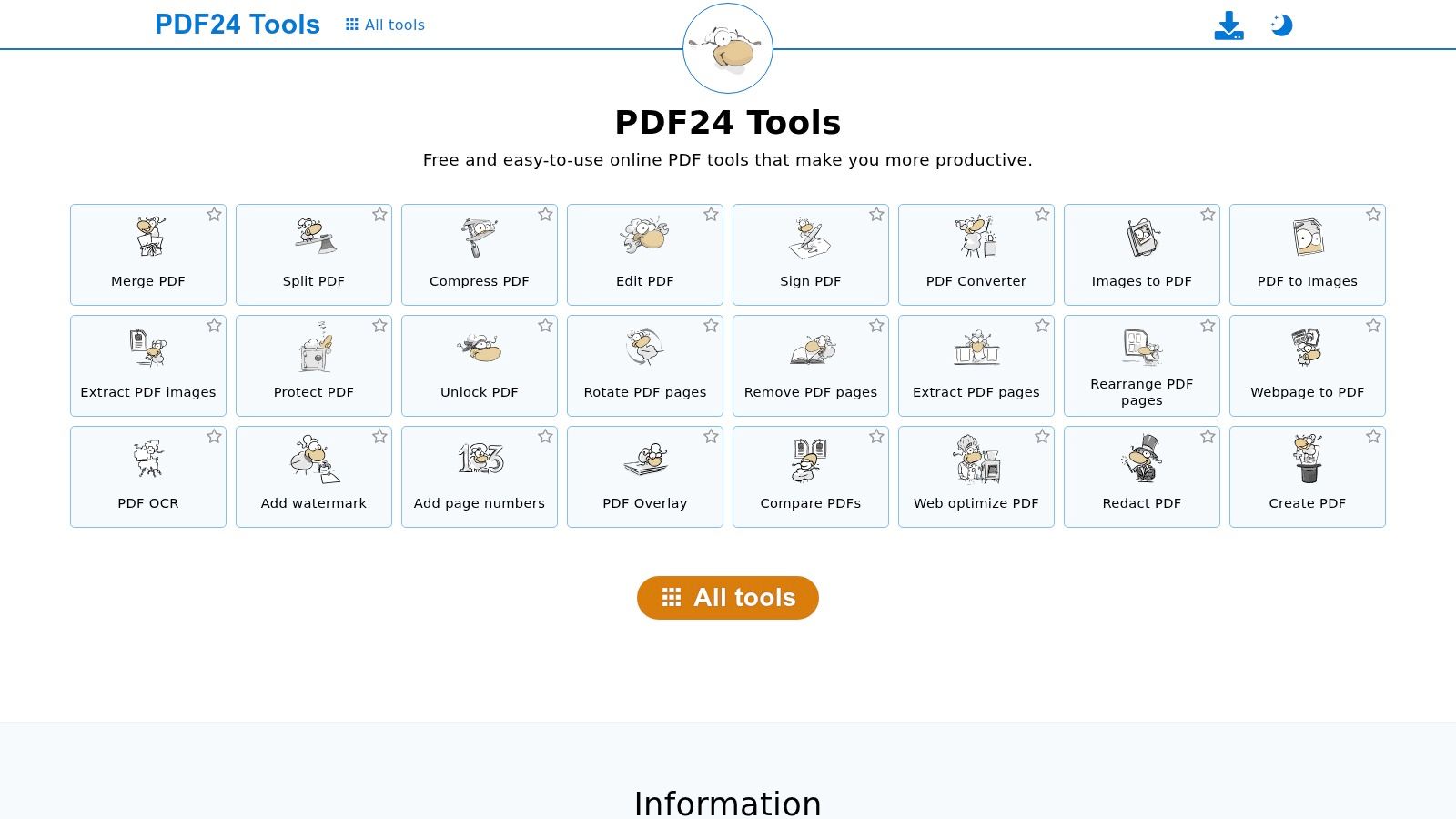This screenshot has height=819, width=1456.
Task: Open the Rearrange PDF pages icon
Action: point(1142,347)
